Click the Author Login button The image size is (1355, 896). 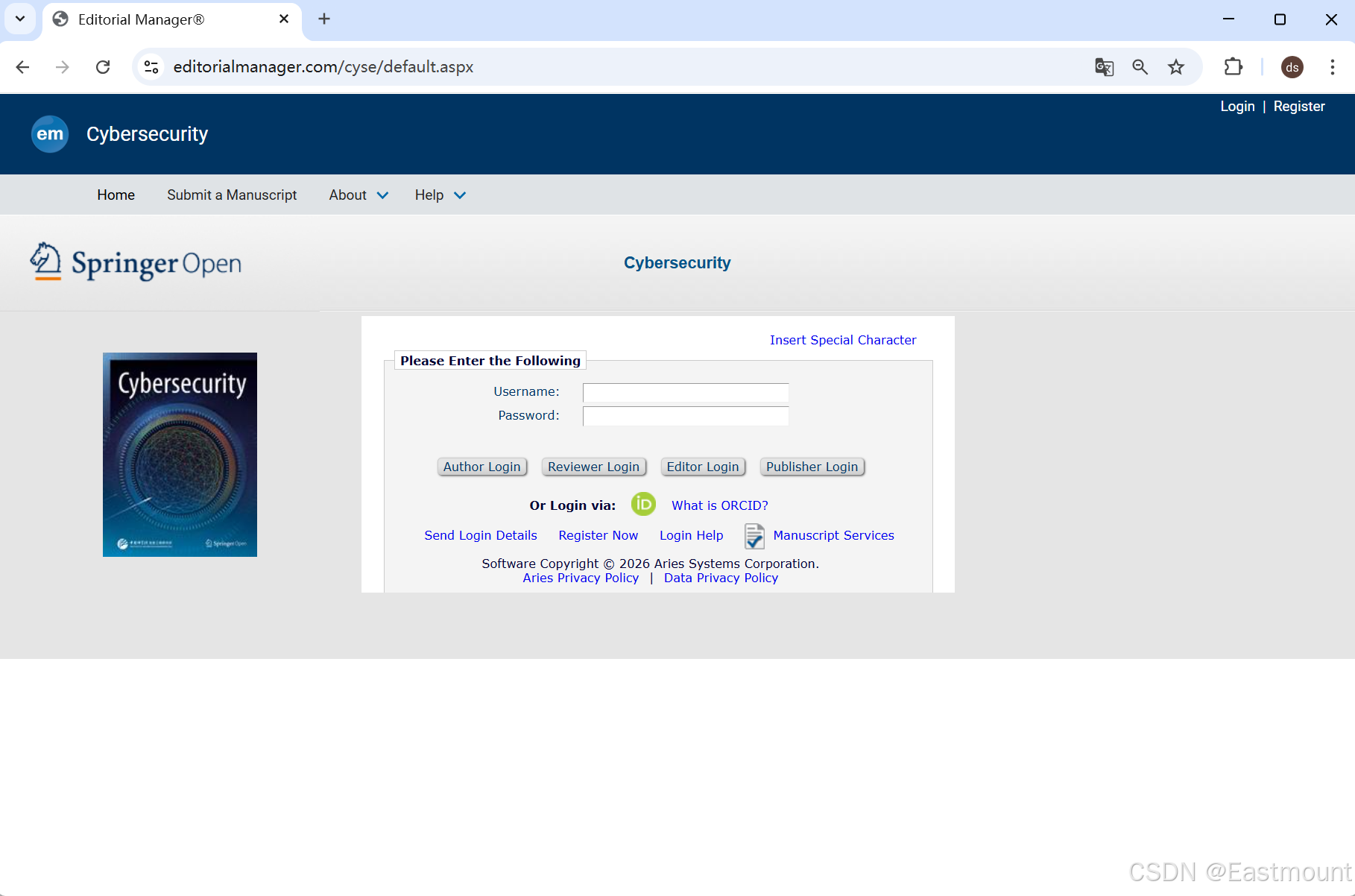(482, 467)
